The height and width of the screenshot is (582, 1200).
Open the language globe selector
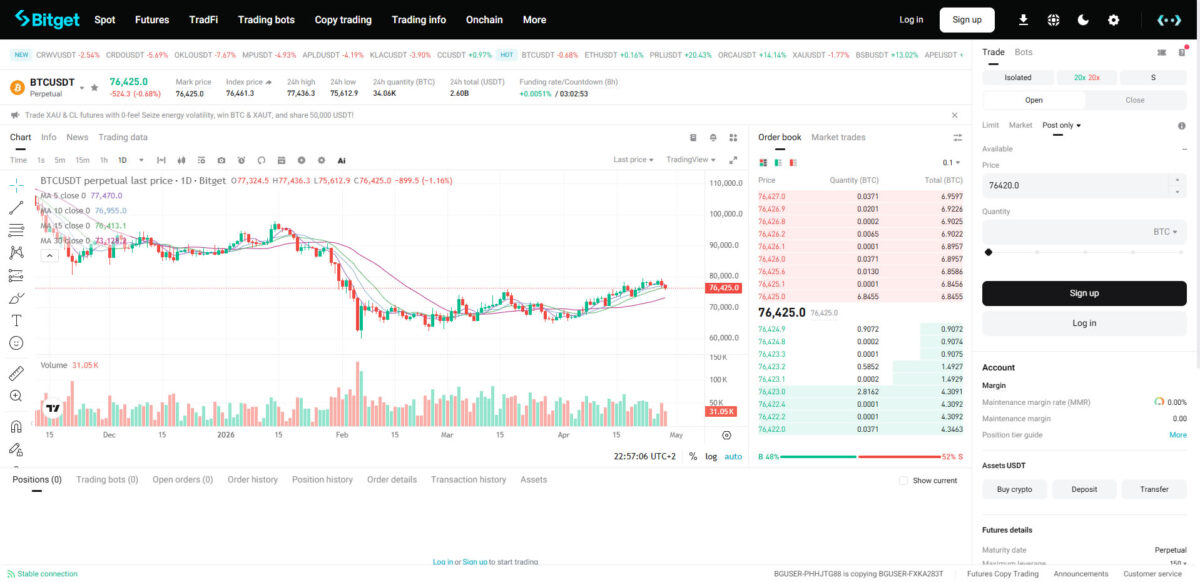tap(1053, 20)
